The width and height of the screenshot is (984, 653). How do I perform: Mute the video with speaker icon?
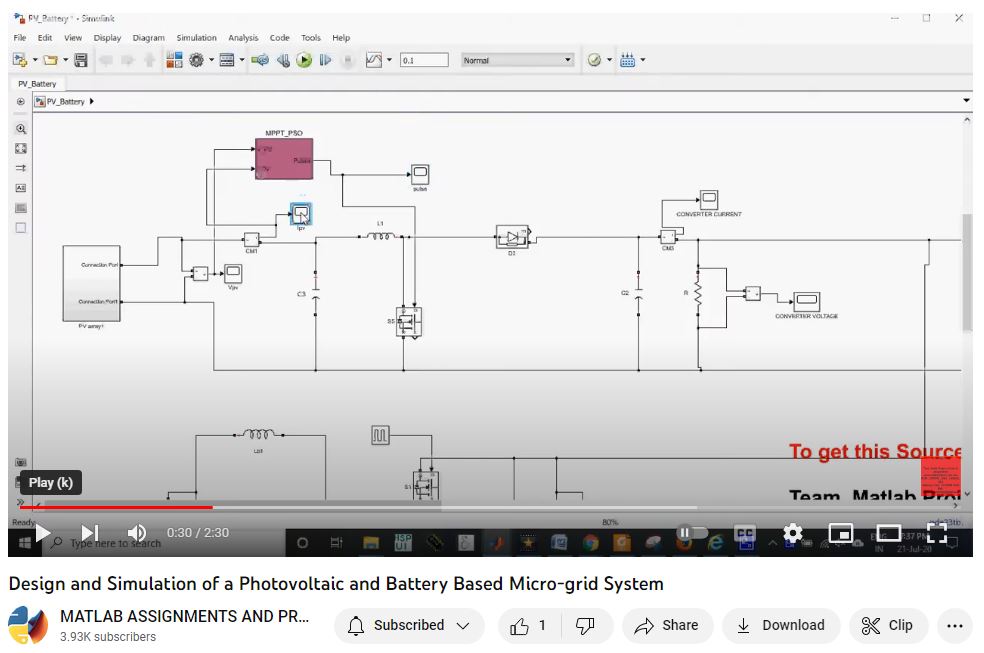tap(136, 533)
